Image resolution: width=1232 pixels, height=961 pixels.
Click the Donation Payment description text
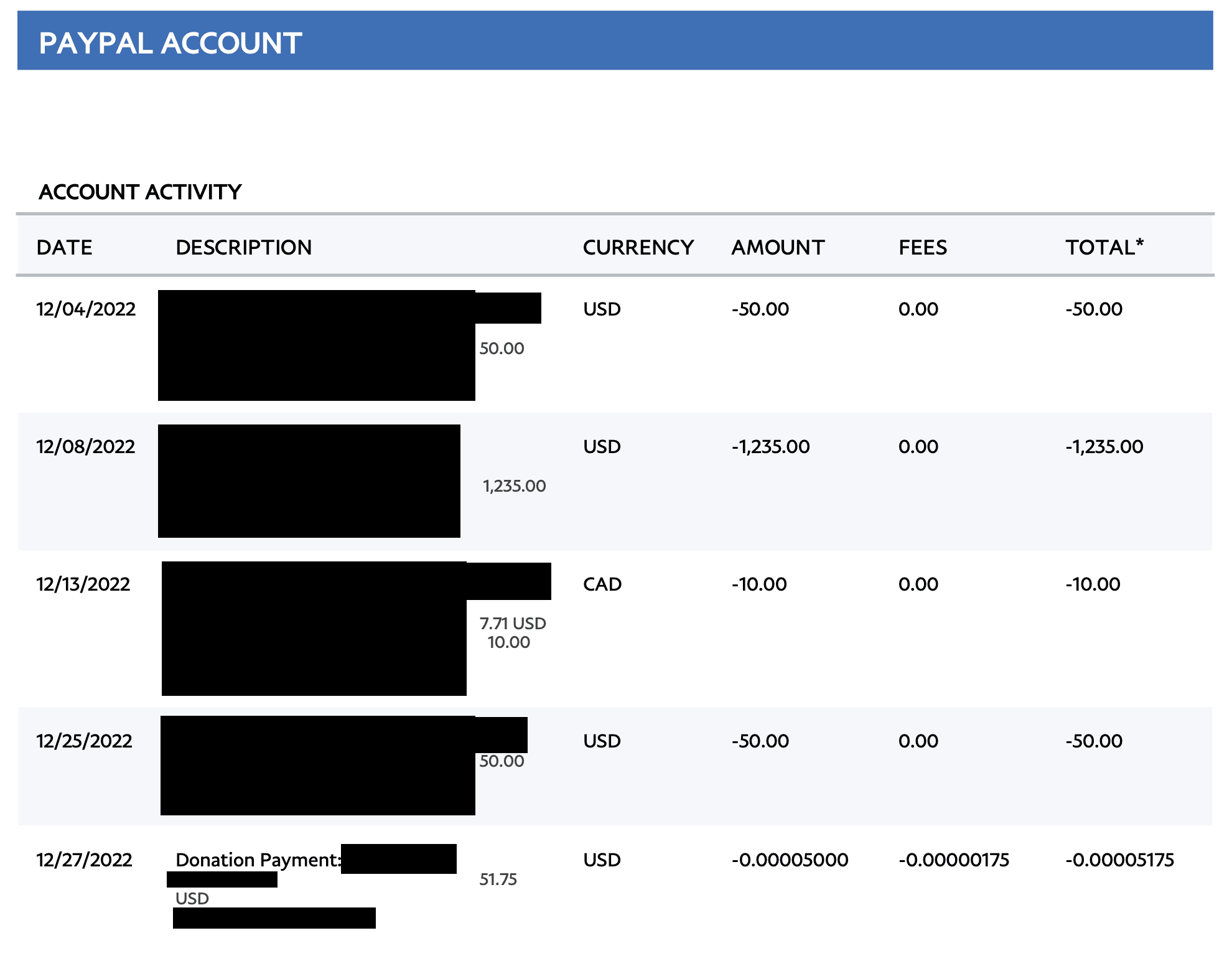pyautogui.click(x=258, y=860)
